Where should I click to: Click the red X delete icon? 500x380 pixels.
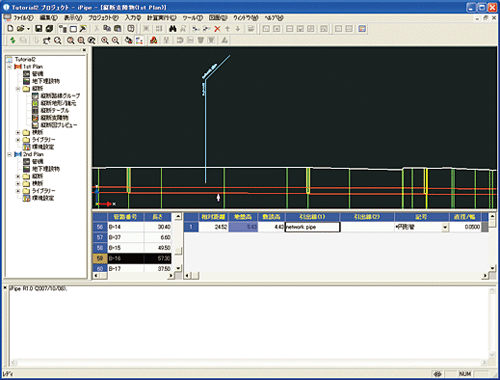click(217, 29)
